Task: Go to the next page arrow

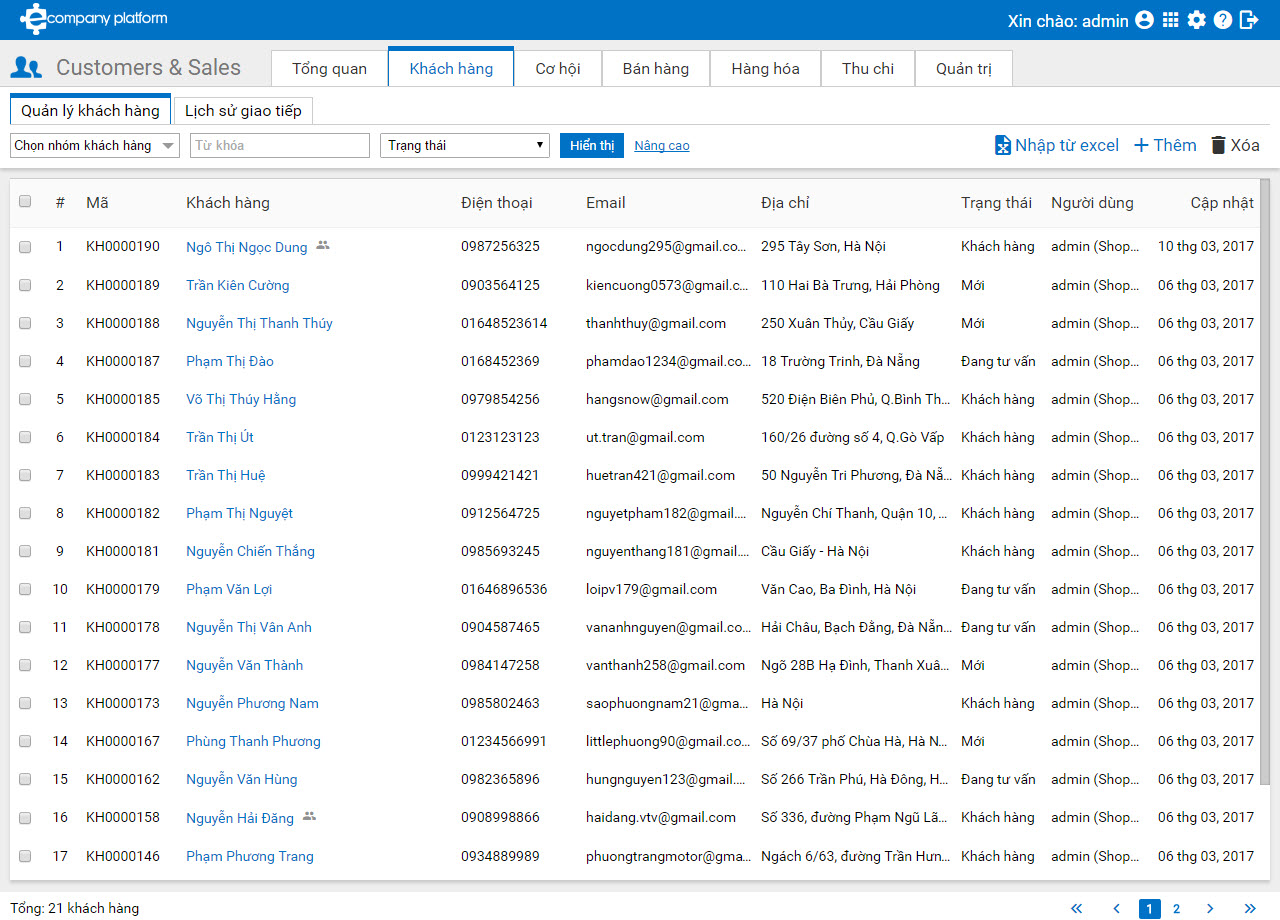Action: (1210, 909)
